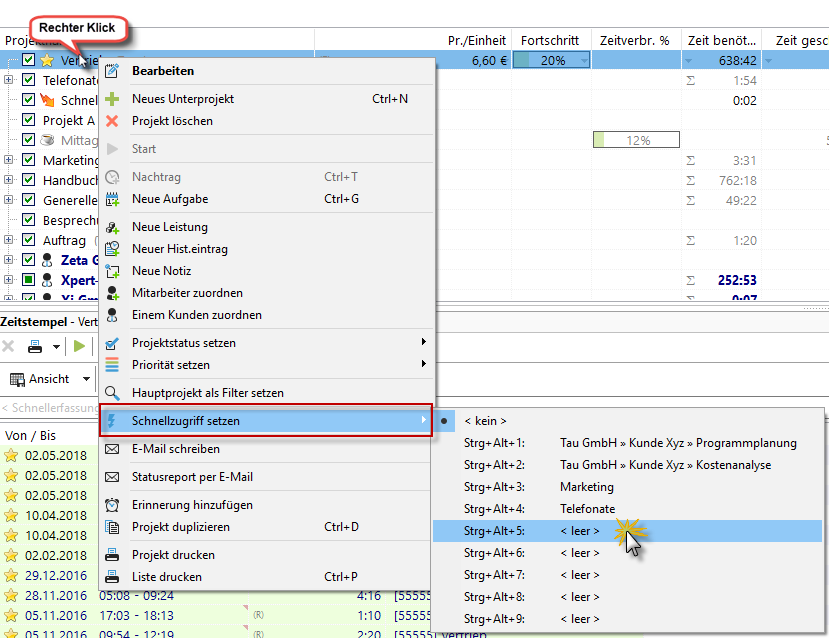Screen dimensions: 829x638
Task: Click the Fortschritt column header
Action: (x=550, y=40)
